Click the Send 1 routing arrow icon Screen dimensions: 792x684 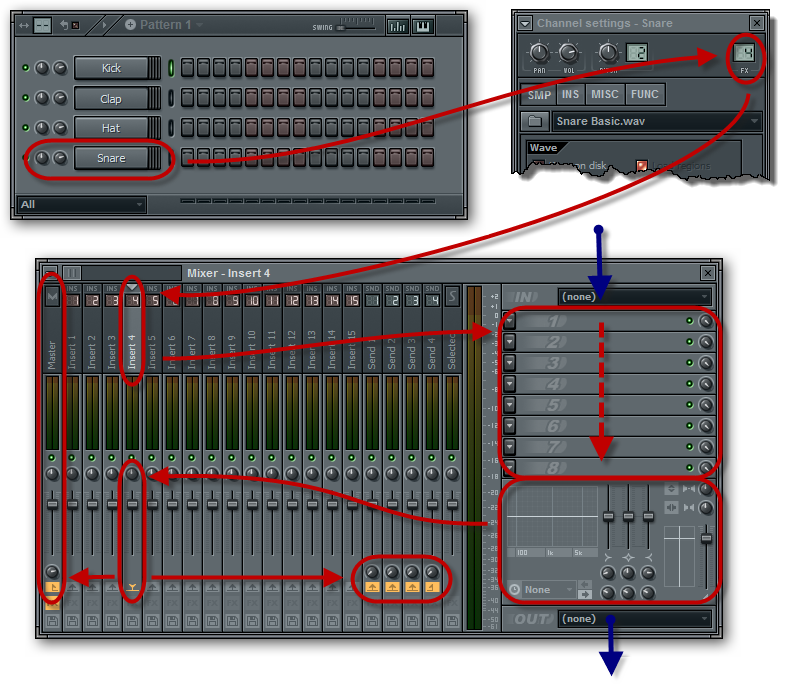click(372, 588)
